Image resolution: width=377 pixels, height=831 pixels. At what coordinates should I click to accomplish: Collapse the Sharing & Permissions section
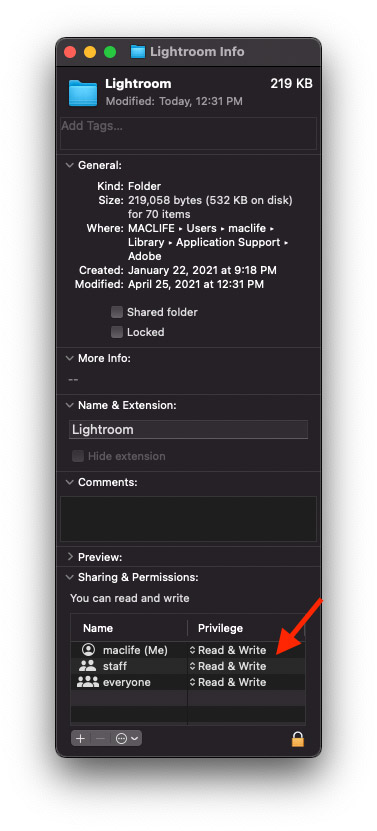click(69, 577)
